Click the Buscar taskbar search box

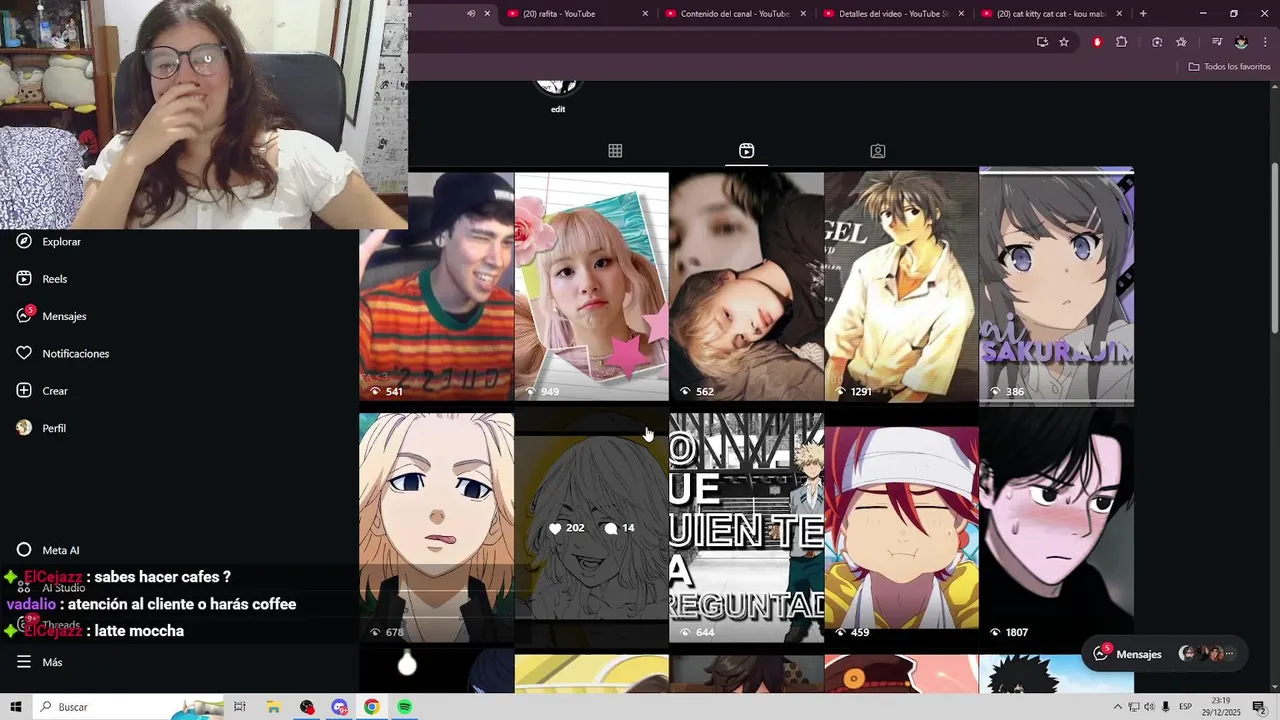(x=128, y=707)
